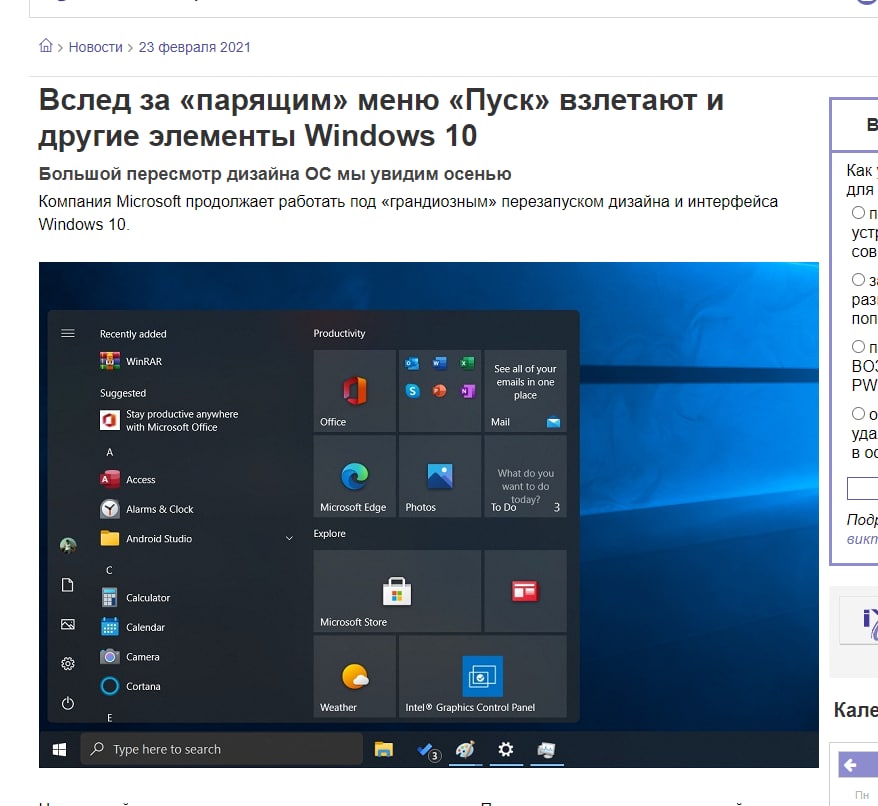Open Calculator from the app list

[135, 598]
